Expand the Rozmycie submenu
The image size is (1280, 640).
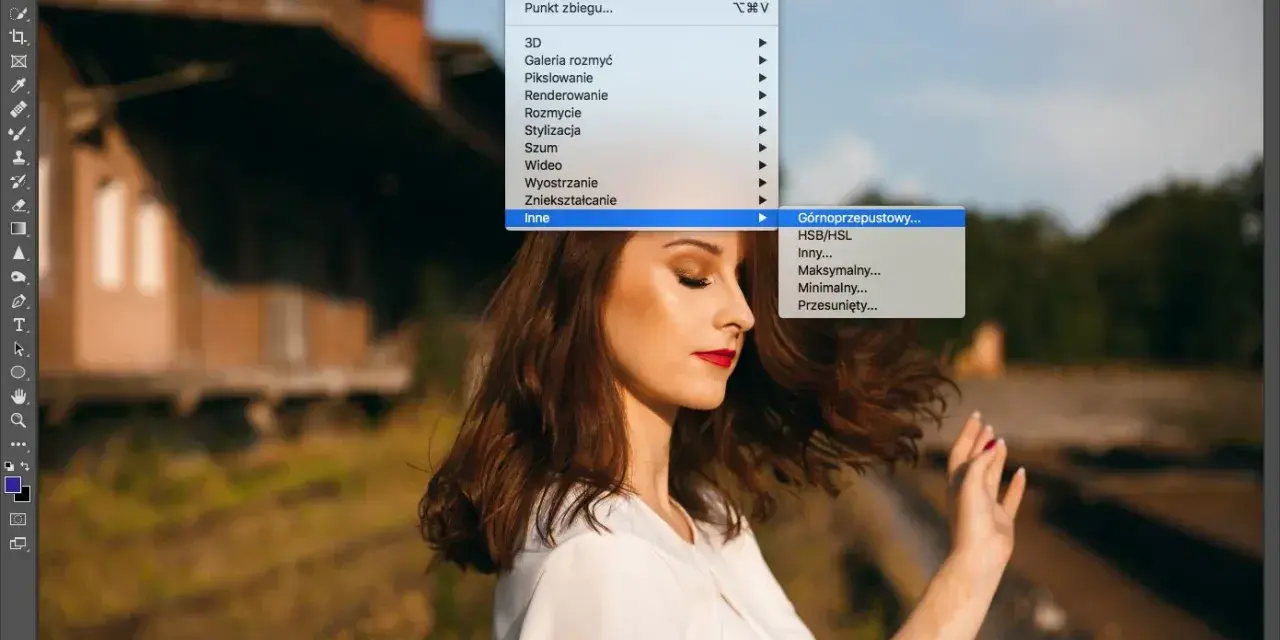pos(642,113)
